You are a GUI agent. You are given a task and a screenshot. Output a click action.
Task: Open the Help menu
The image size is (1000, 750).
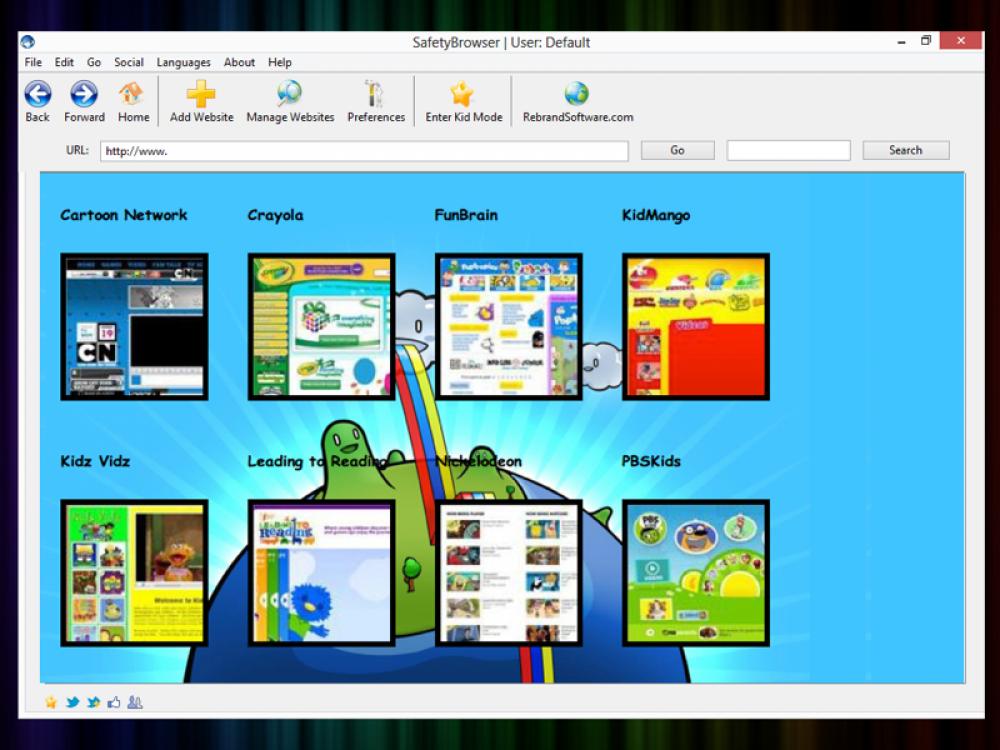point(279,62)
